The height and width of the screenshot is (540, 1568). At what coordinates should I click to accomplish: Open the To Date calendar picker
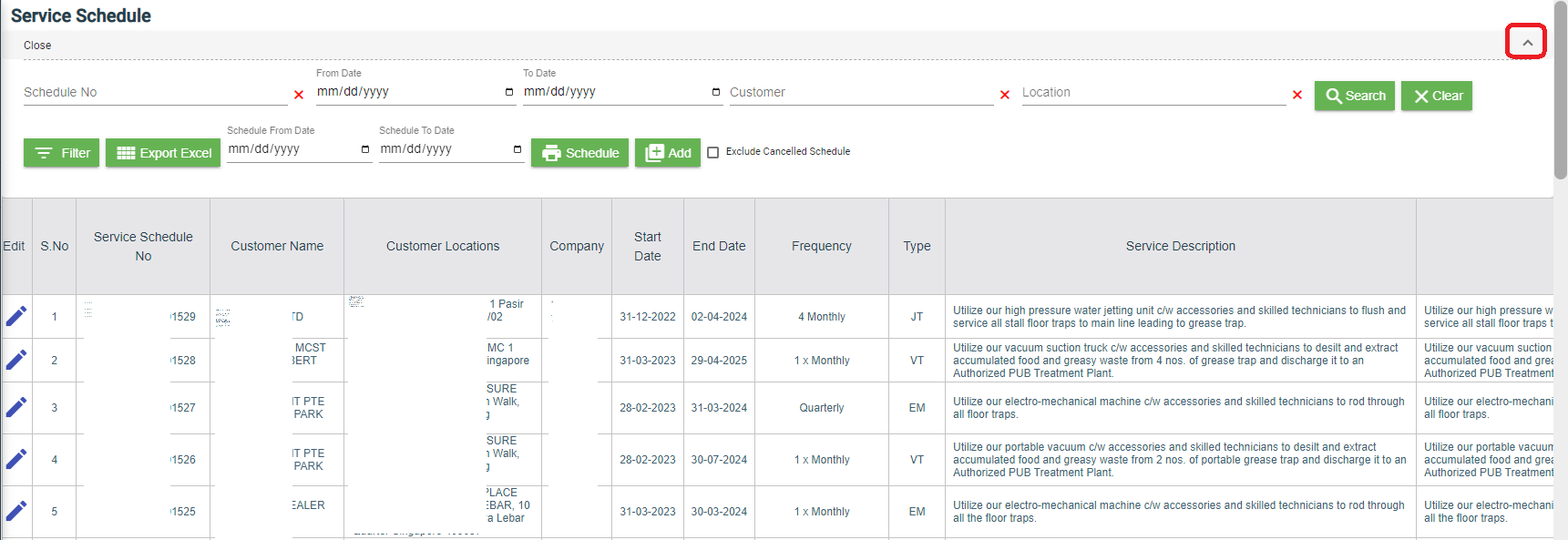(715, 92)
